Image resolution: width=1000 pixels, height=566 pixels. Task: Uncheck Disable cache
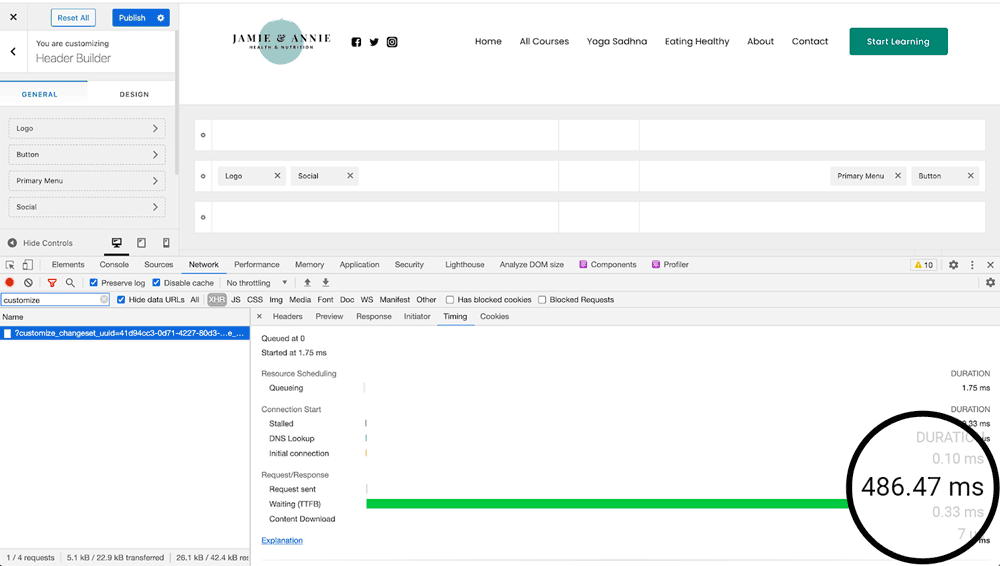tap(156, 283)
